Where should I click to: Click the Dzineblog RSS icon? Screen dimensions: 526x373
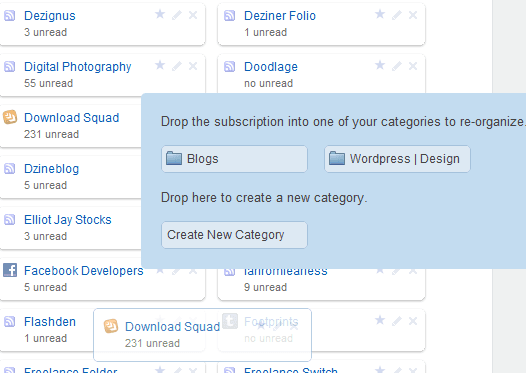tap(9, 169)
